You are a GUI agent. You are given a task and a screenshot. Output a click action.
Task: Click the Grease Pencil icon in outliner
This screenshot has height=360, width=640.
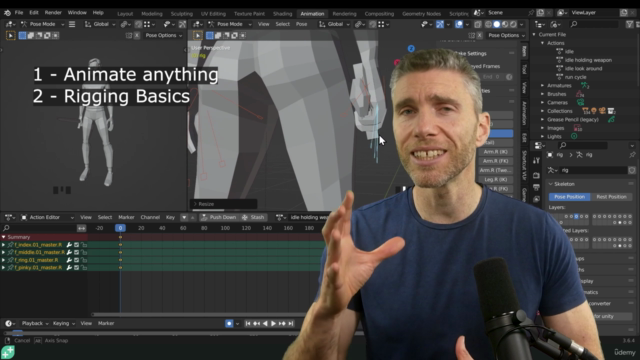[611, 120]
